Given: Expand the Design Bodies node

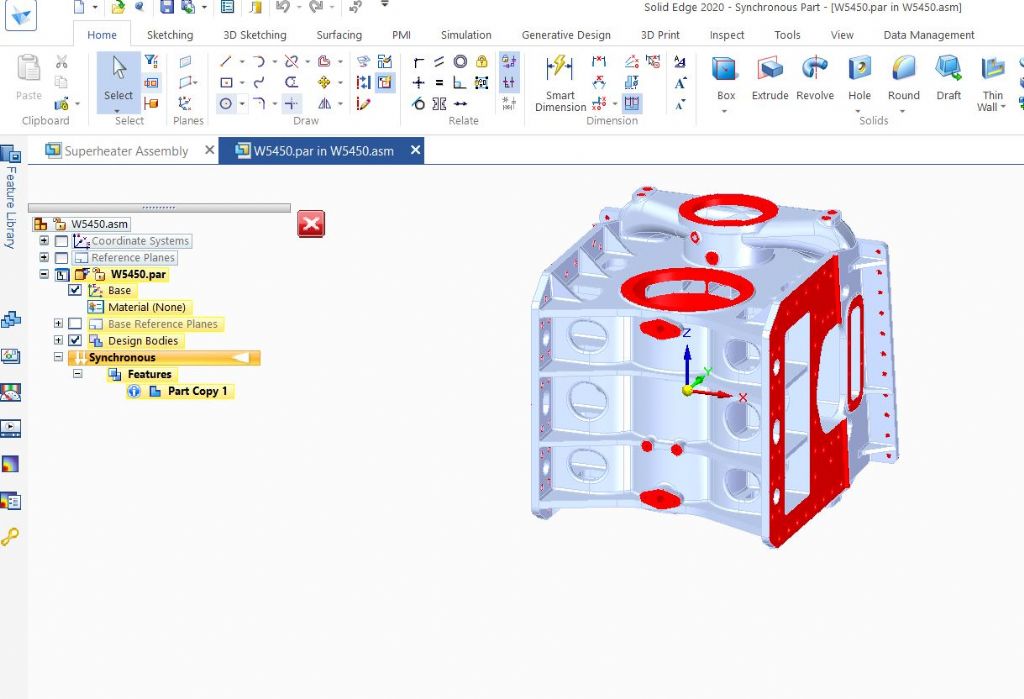Looking at the screenshot, I should [x=58, y=340].
